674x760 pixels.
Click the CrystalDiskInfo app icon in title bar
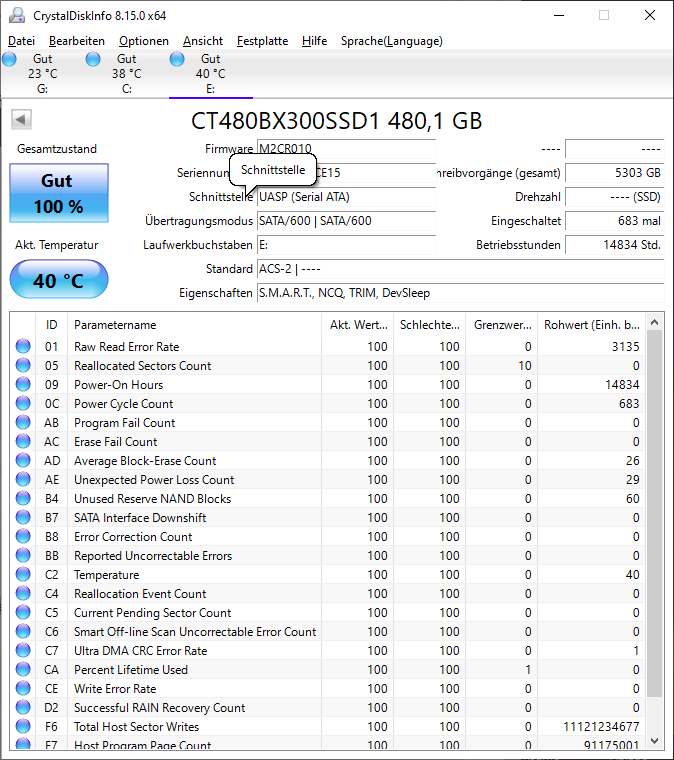click(x=17, y=16)
